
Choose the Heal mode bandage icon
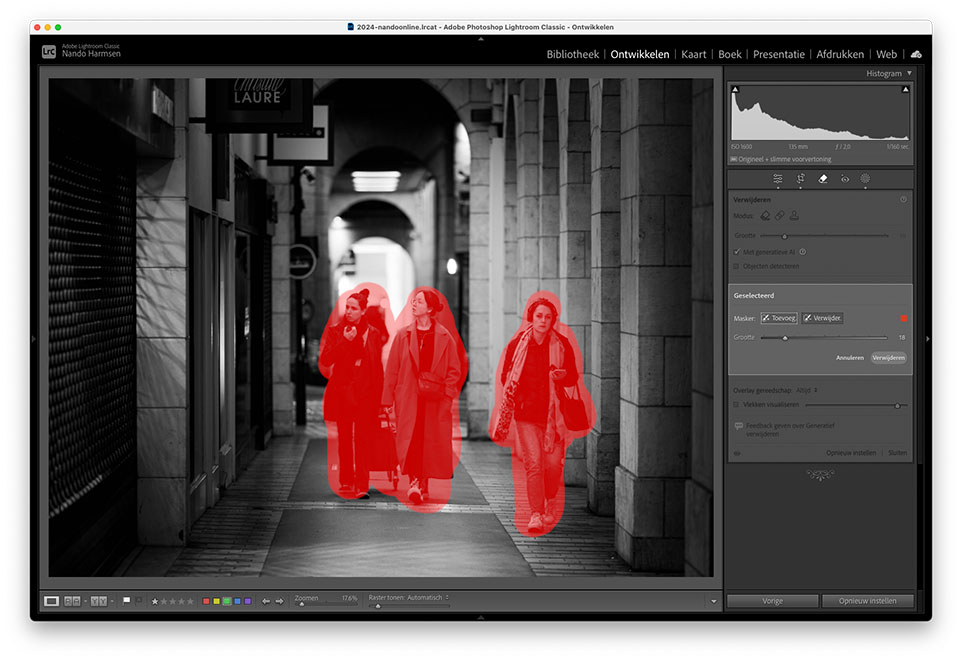(779, 216)
